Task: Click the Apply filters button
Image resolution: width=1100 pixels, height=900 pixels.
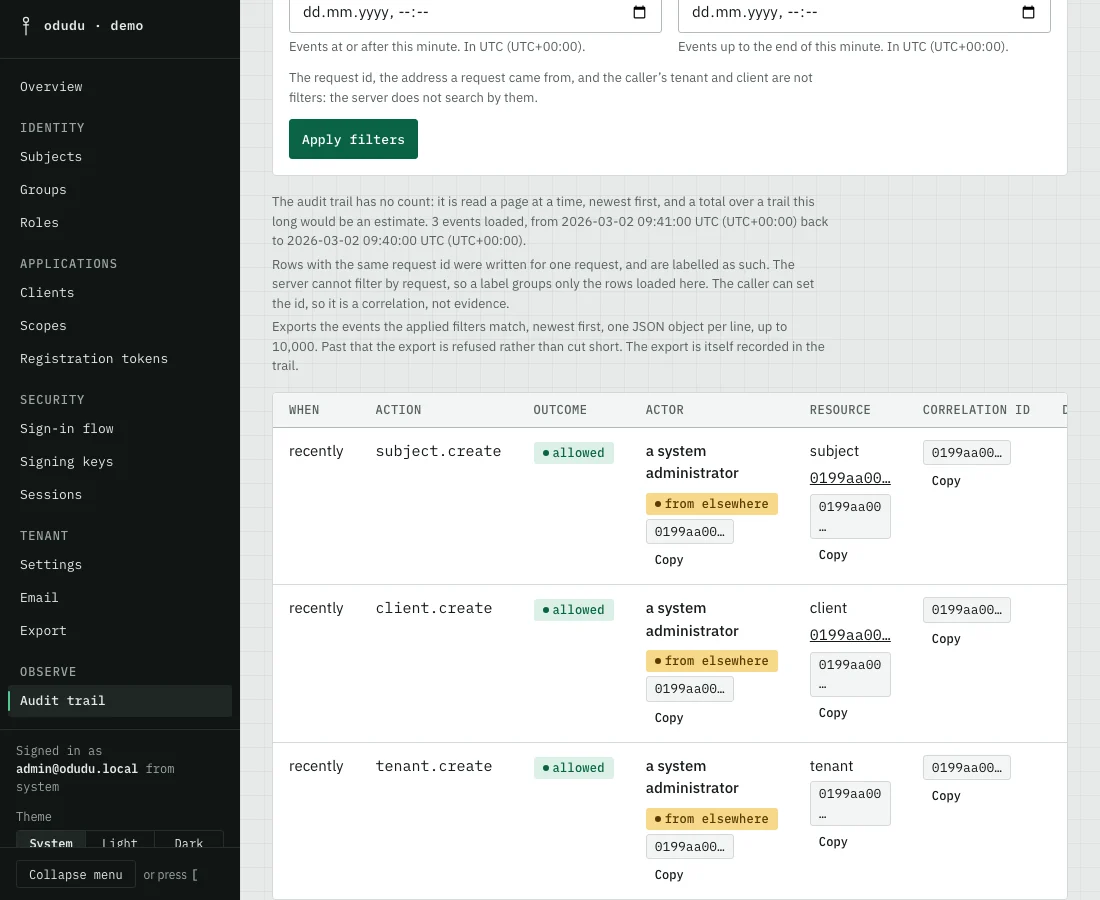Action: pyautogui.click(x=353, y=139)
